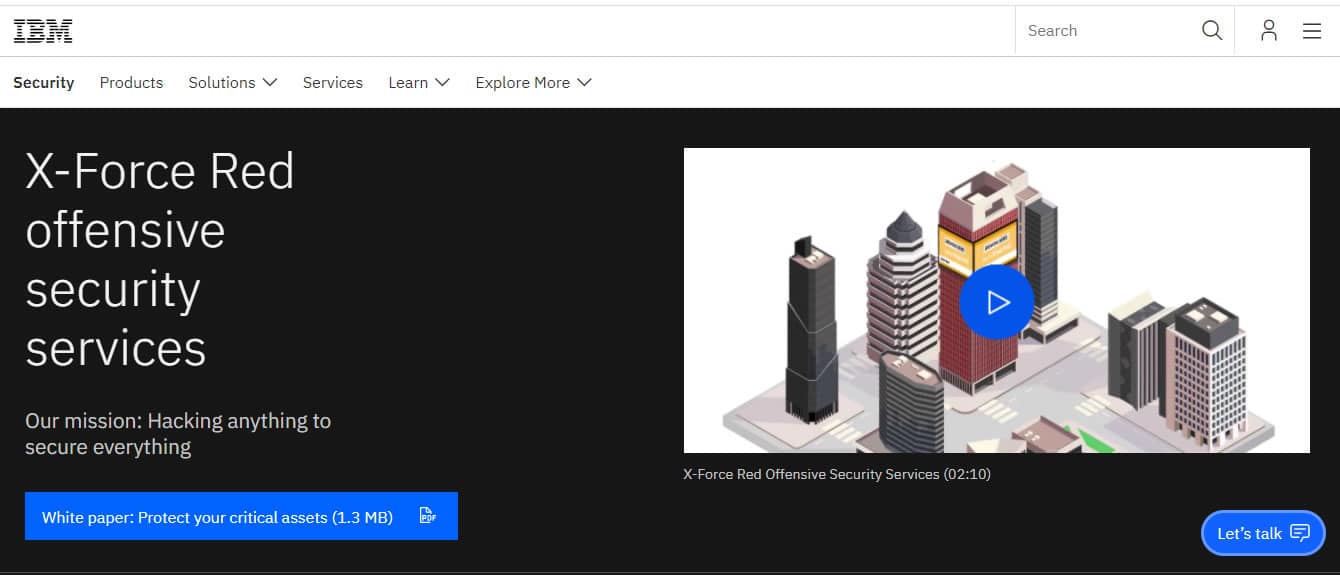Click the IBM logo
This screenshot has height=575, width=1340.
pyautogui.click(x=43, y=31)
